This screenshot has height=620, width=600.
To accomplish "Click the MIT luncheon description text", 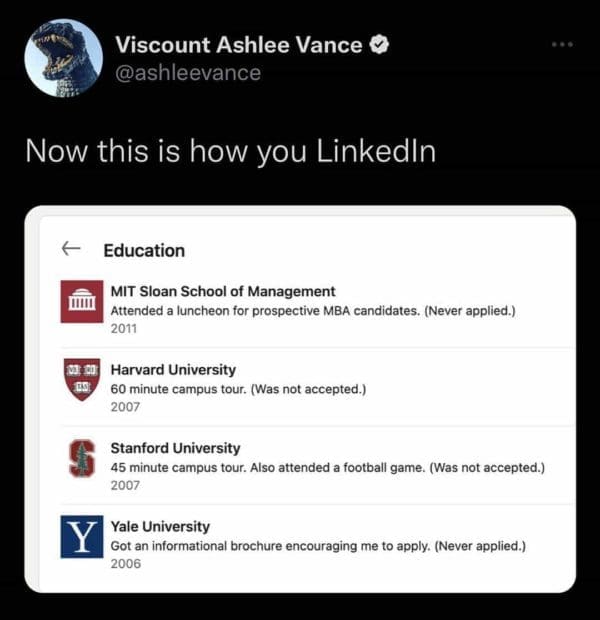I will (x=312, y=311).
